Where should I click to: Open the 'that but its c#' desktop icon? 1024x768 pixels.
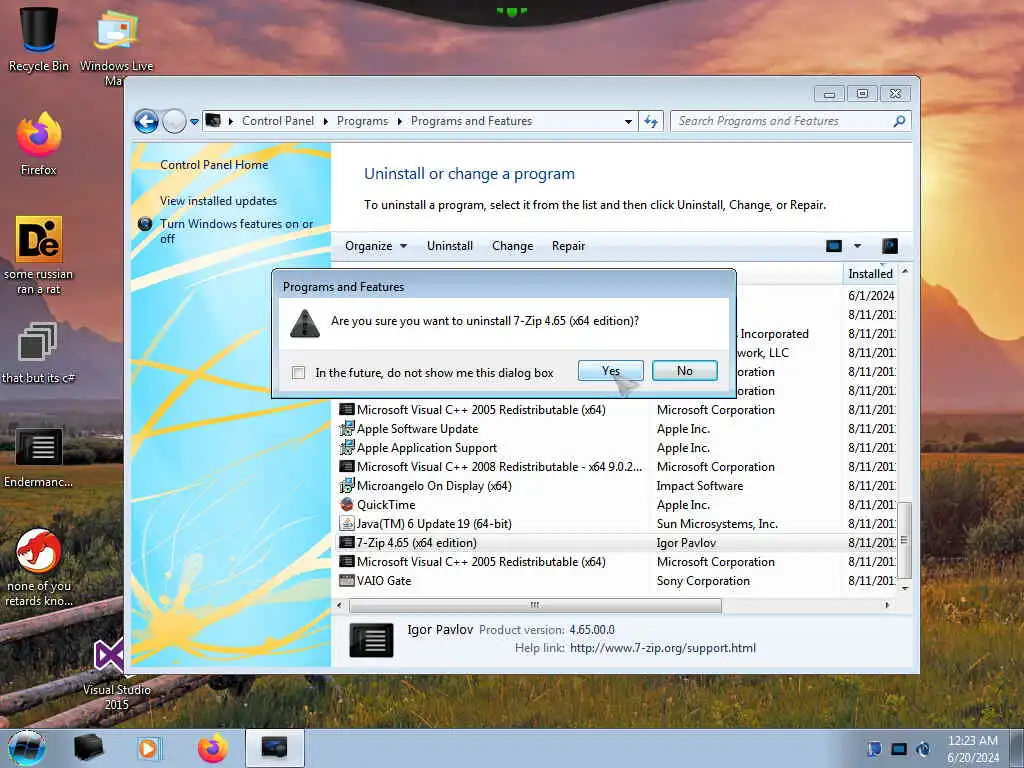(39, 353)
